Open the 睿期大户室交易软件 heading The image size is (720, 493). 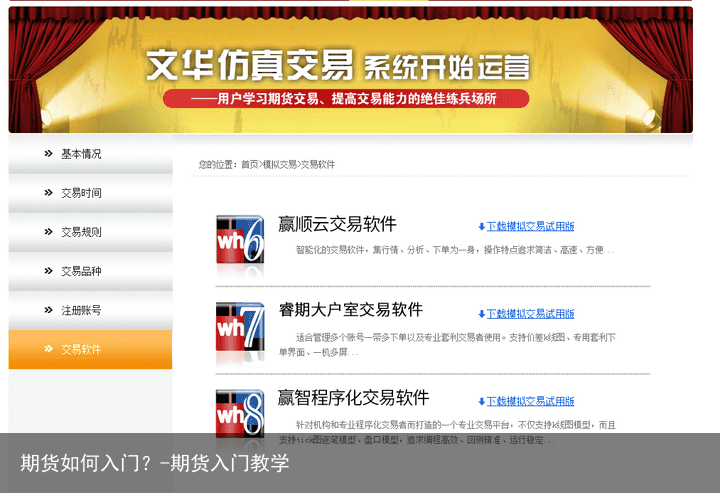[x=350, y=310]
